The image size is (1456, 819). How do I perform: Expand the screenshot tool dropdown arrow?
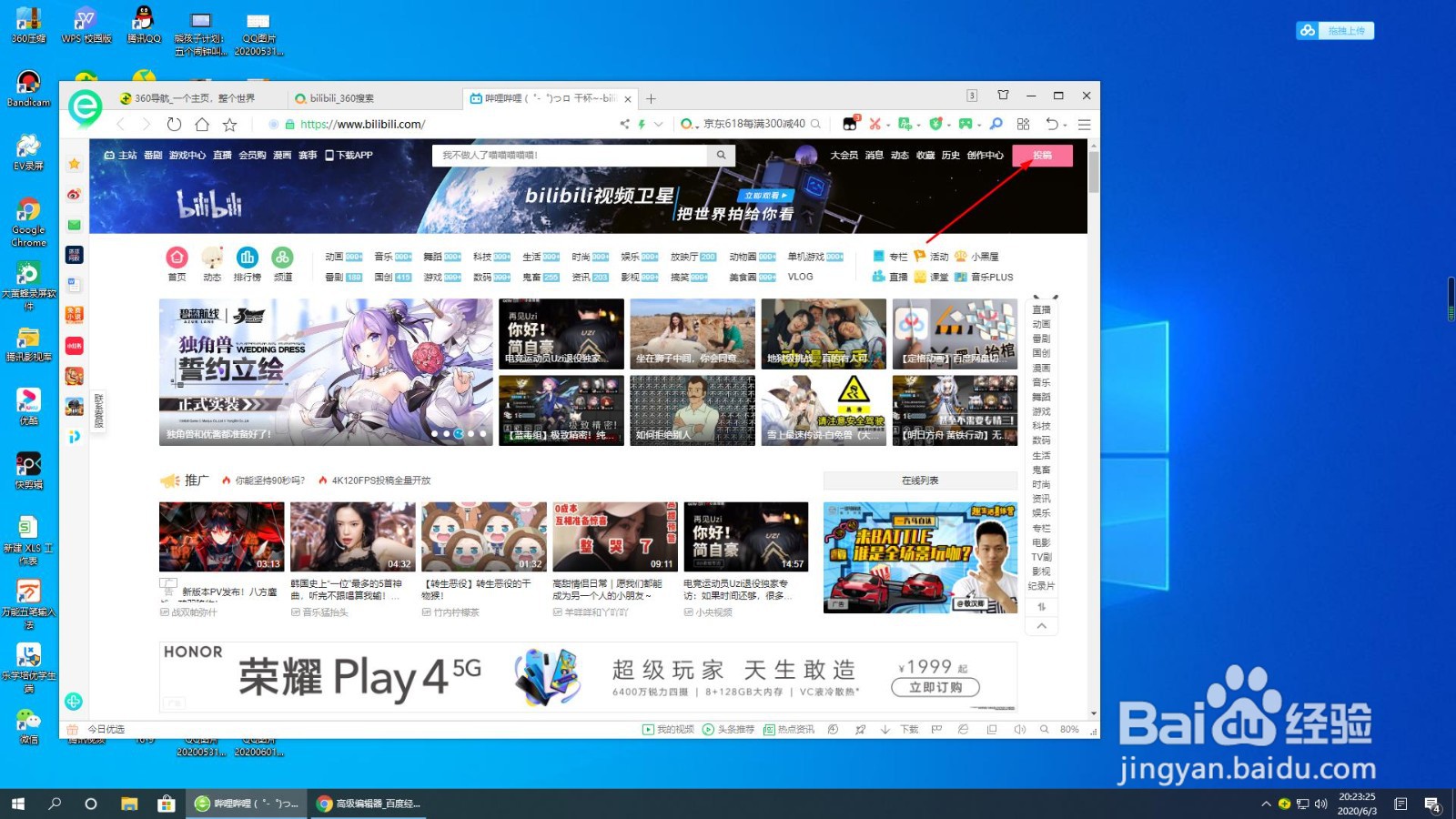click(888, 125)
